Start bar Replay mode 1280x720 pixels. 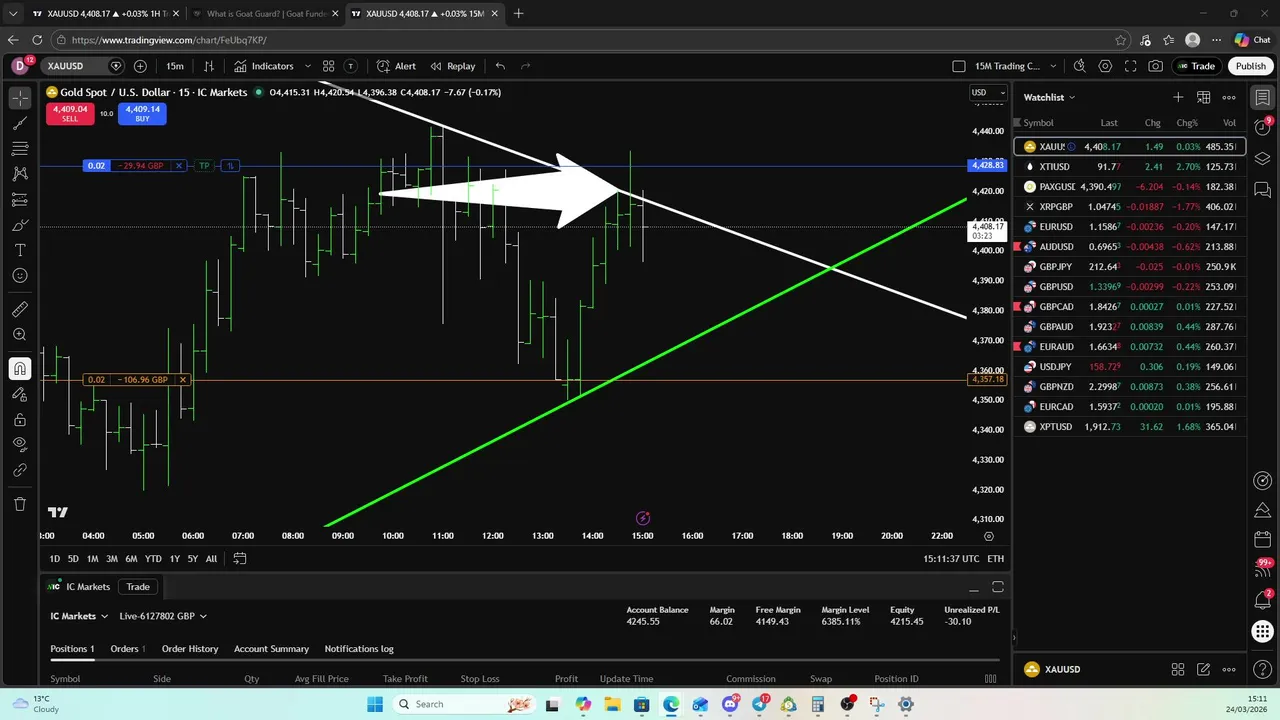pyautogui.click(x=452, y=66)
